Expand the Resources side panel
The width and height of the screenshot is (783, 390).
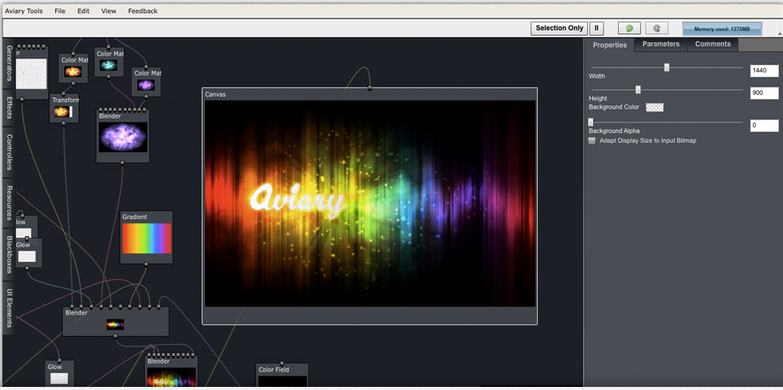[9, 203]
